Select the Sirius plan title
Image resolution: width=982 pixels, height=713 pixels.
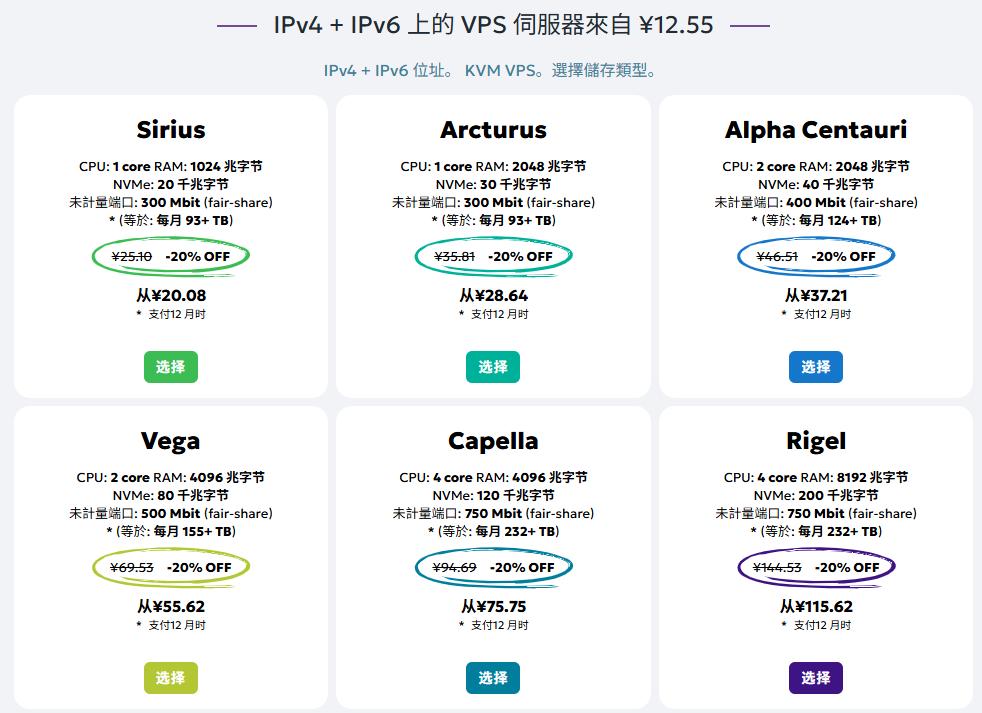(x=171, y=129)
